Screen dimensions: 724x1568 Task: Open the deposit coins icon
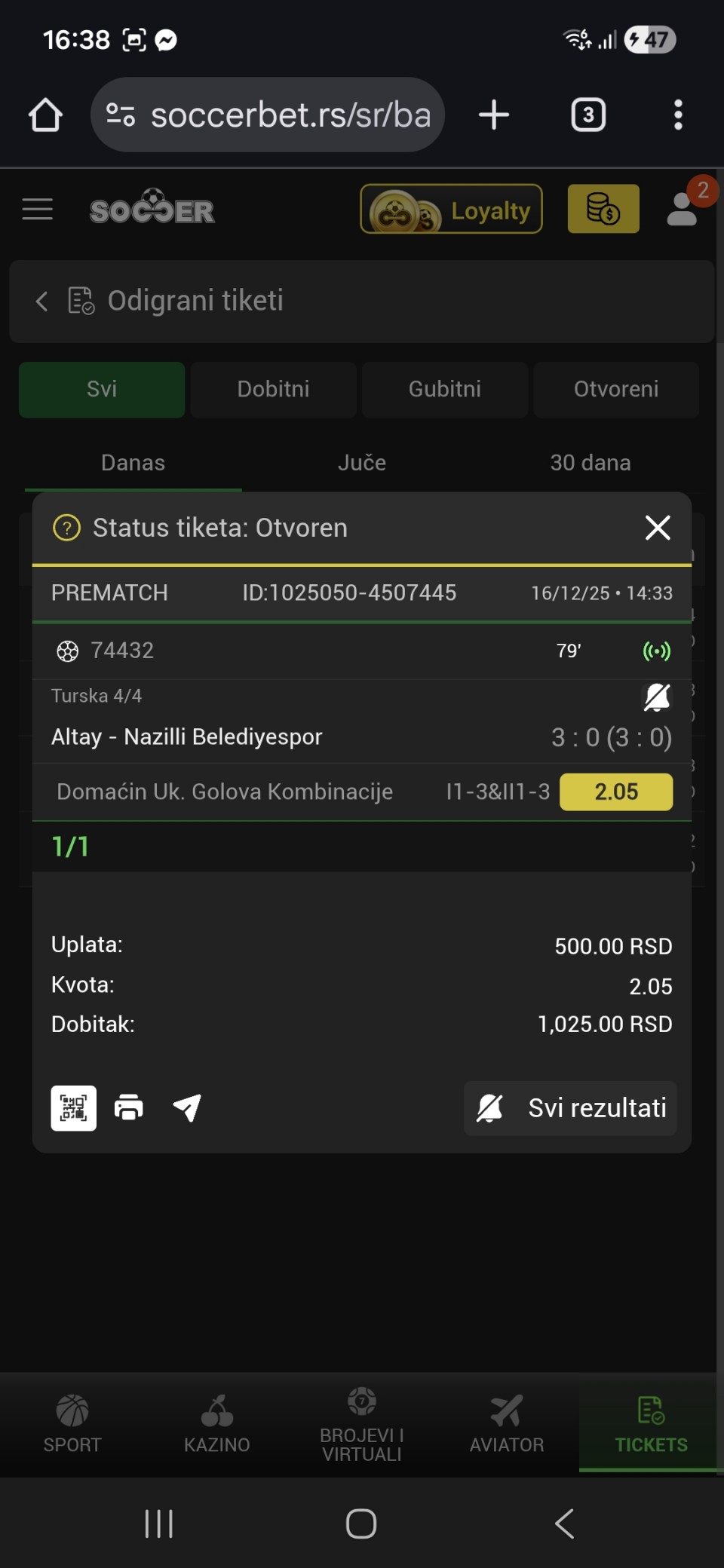coord(603,209)
